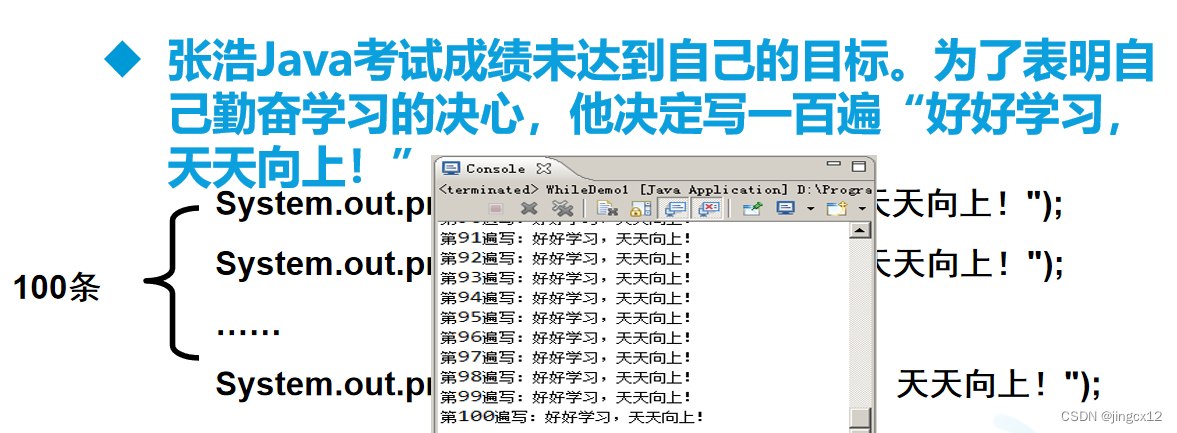
Task: Minimize the Console view panel
Action: coord(834,164)
